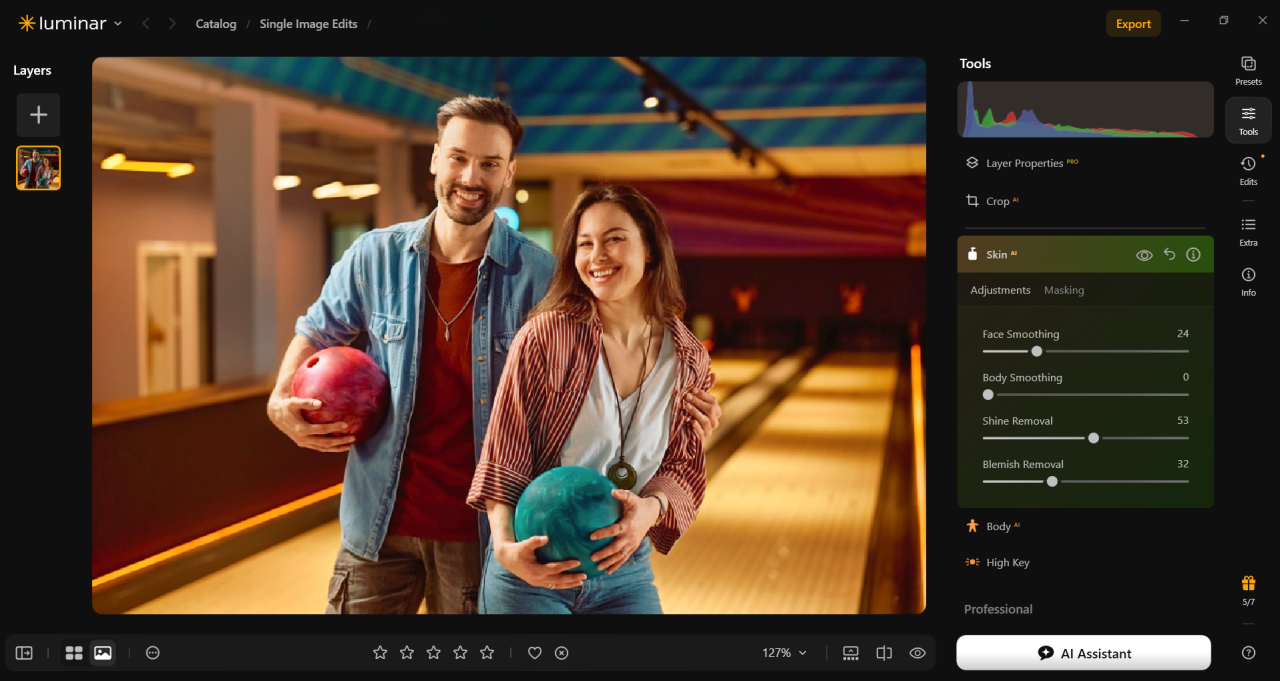Adjust the Blemish Removal slider
The width and height of the screenshot is (1280, 681).
click(x=1085, y=481)
